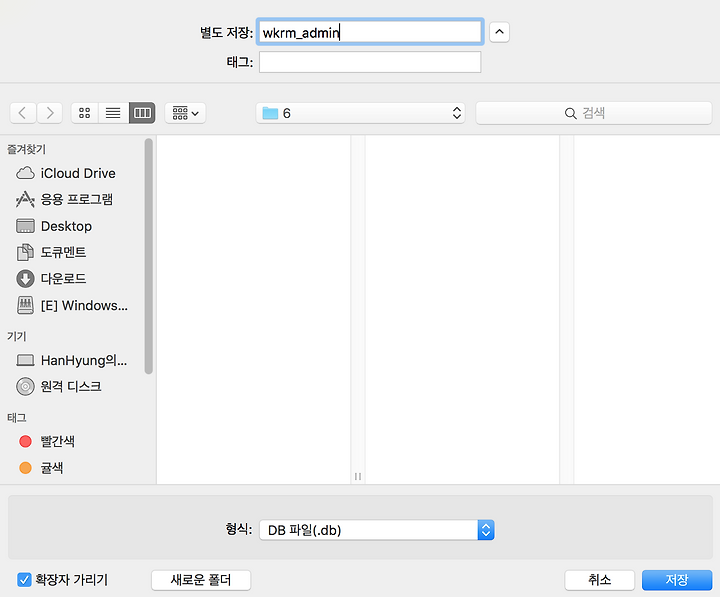Switch to column view
Image resolution: width=720 pixels, height=597 pixels.
(142, 113)
